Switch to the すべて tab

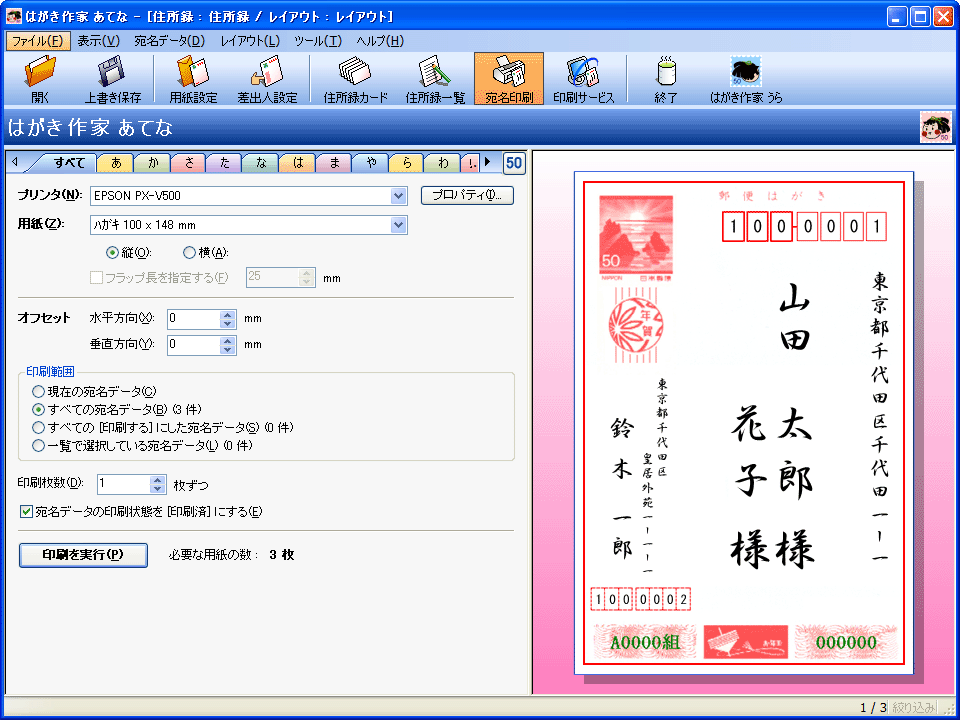click(69, 163)
